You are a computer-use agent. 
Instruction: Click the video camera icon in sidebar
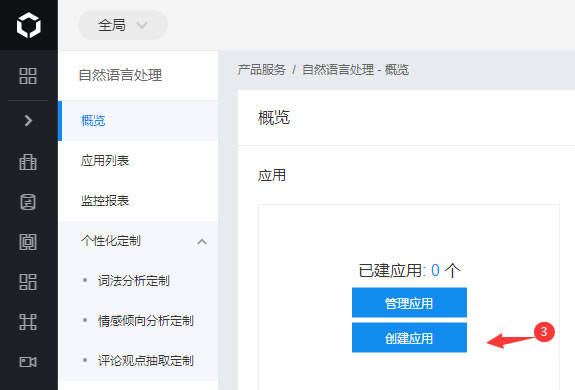(x=28, y=362)
